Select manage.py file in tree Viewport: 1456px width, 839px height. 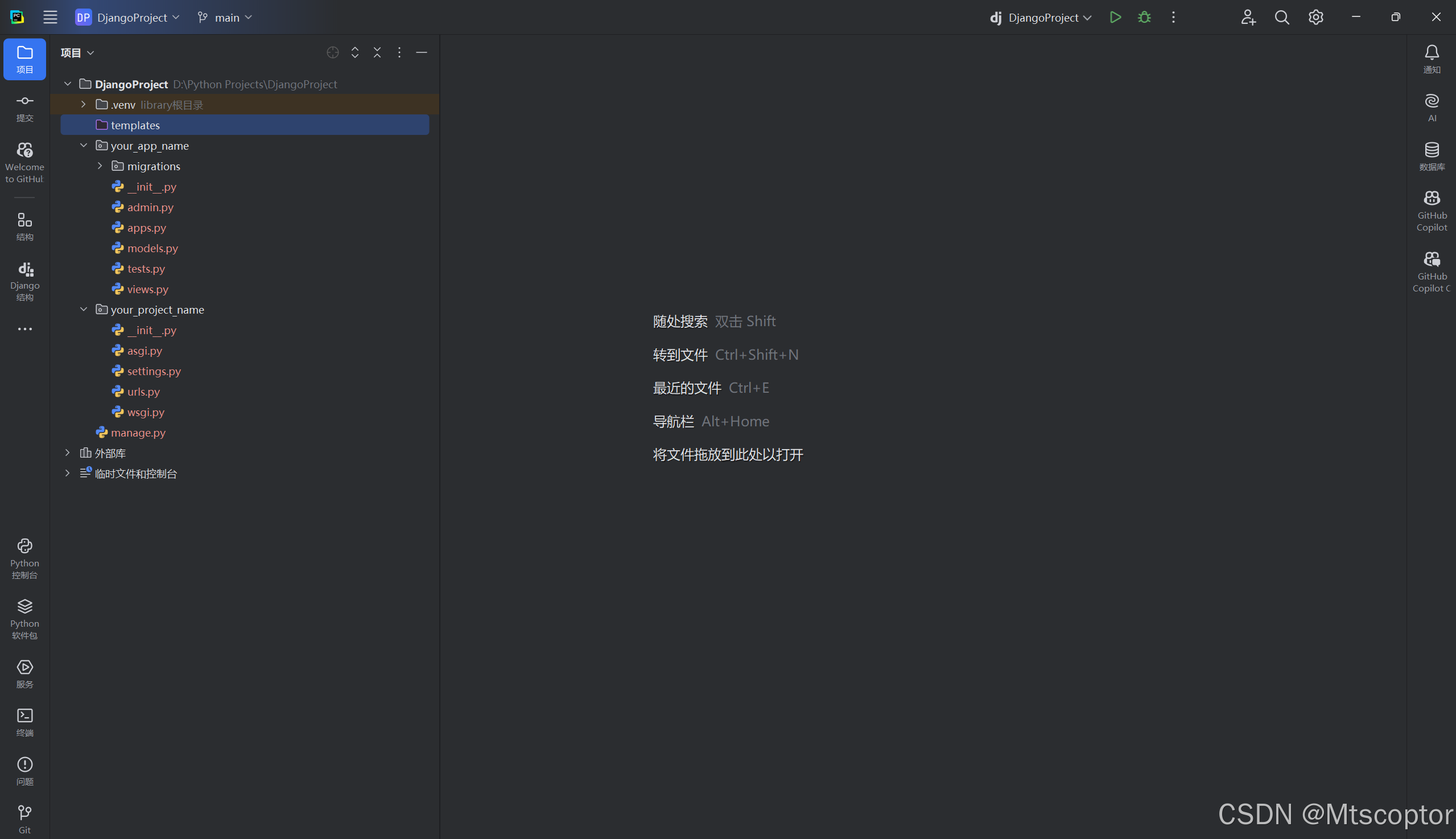click(x=138, y=432)
